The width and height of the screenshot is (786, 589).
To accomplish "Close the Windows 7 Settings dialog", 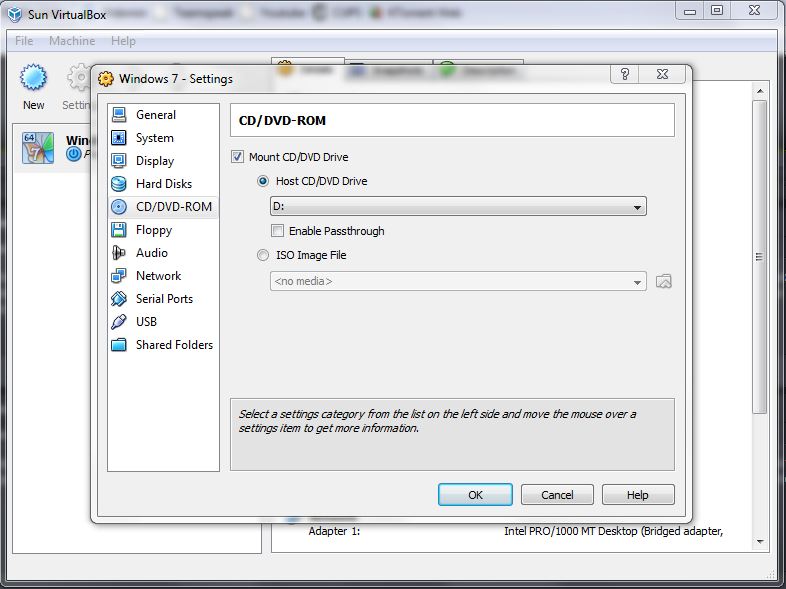I will 662,74.
